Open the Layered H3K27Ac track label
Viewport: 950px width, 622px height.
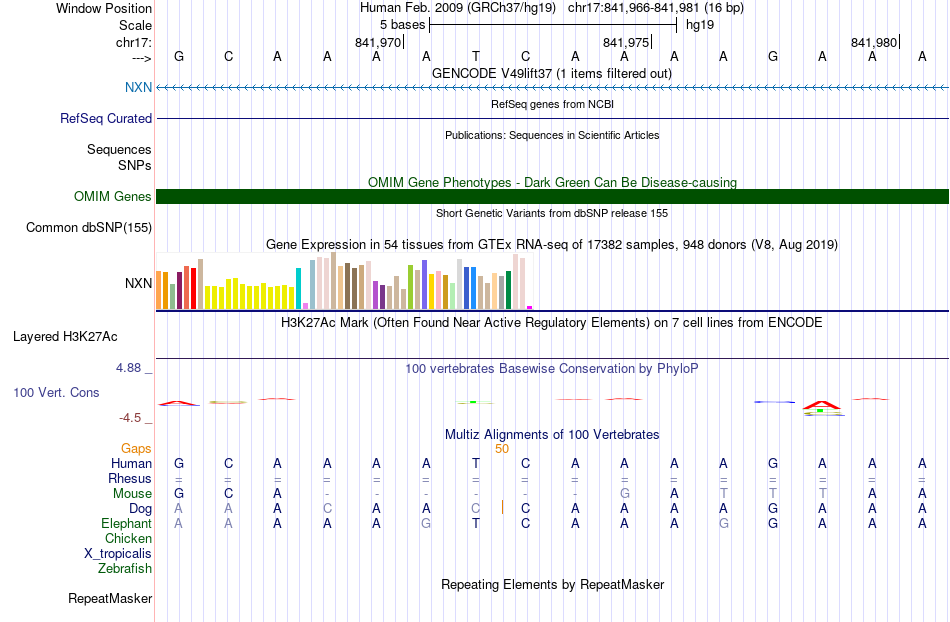point(65,337)
